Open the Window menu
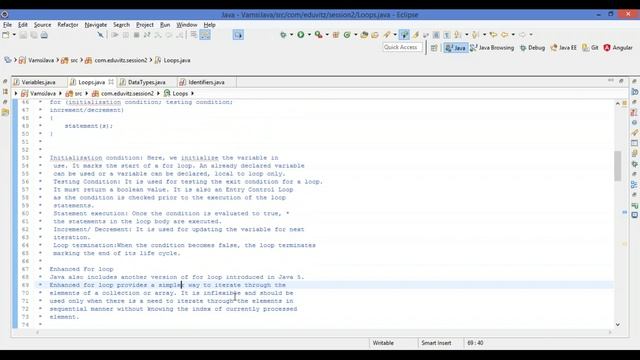The height and width of the screenshot is (360, 640). pyautogui.click(x=187, y=25)
